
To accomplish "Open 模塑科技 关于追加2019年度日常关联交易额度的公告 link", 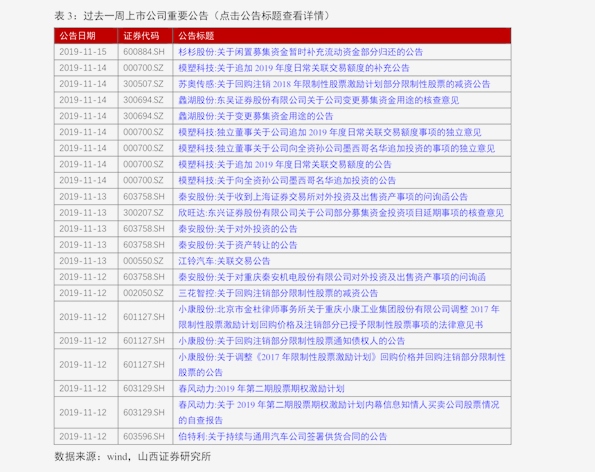I will (285, 164).
